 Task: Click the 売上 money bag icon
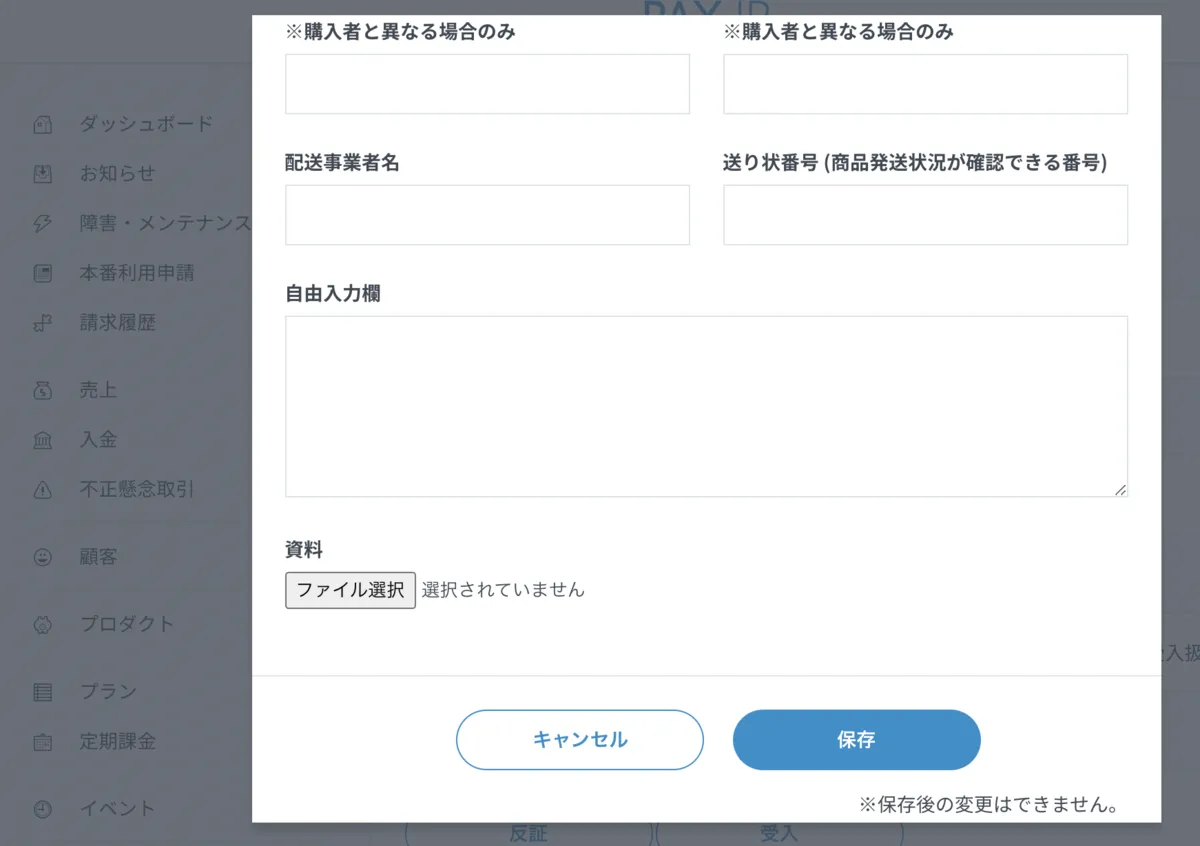tap(42, 391)
